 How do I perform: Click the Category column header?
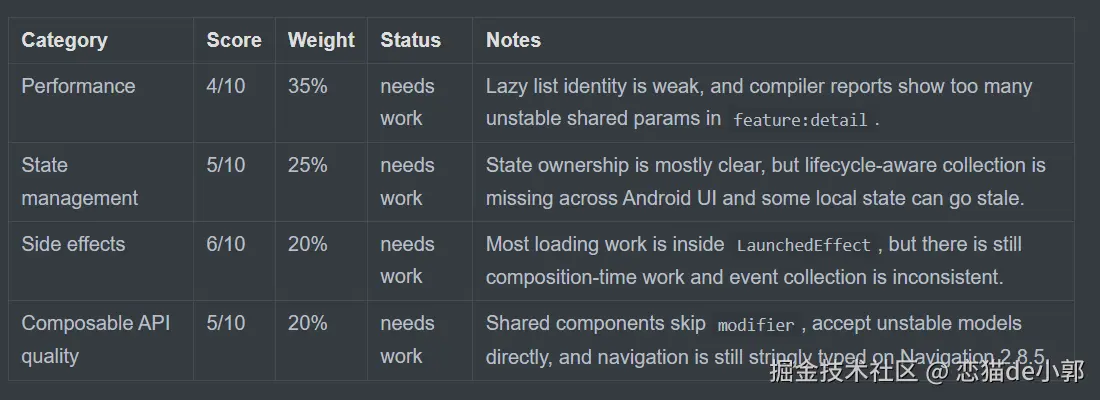click(64, 40)
